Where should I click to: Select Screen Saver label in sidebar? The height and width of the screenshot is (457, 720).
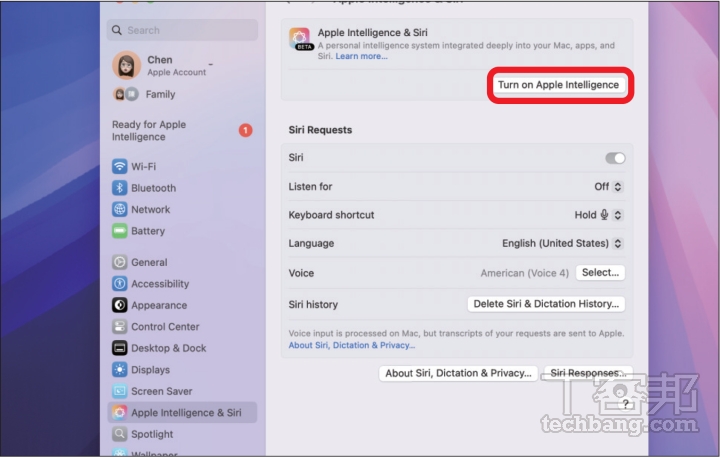[x=162, y=391]
